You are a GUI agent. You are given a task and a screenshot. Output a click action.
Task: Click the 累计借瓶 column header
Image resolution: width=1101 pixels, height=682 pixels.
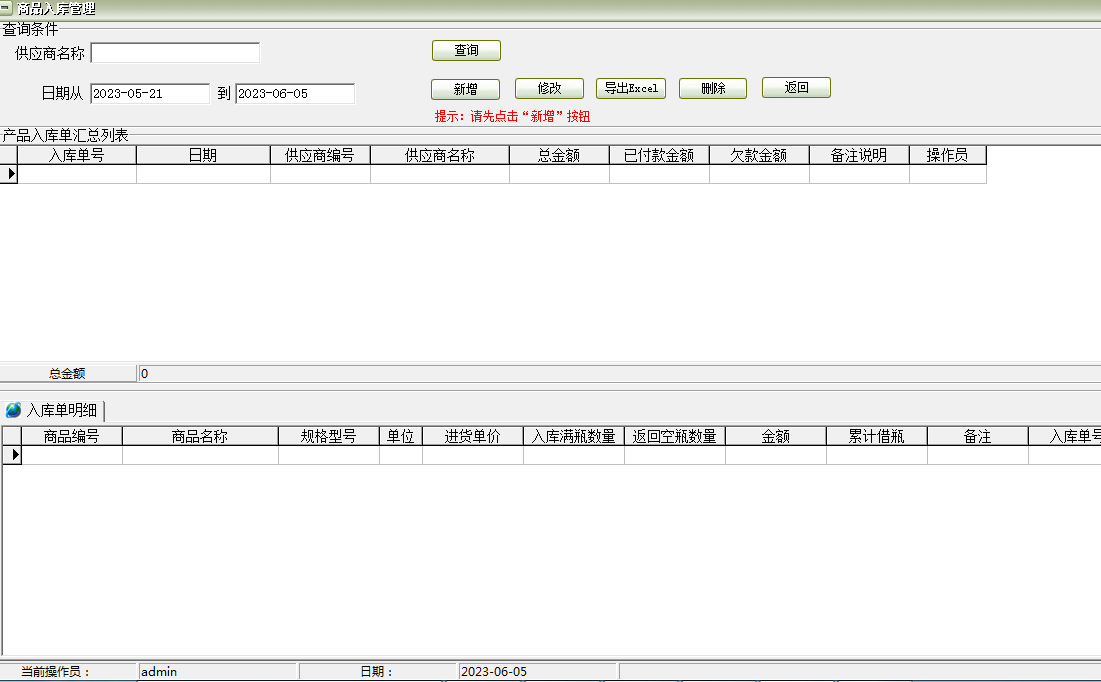(877, 436)
